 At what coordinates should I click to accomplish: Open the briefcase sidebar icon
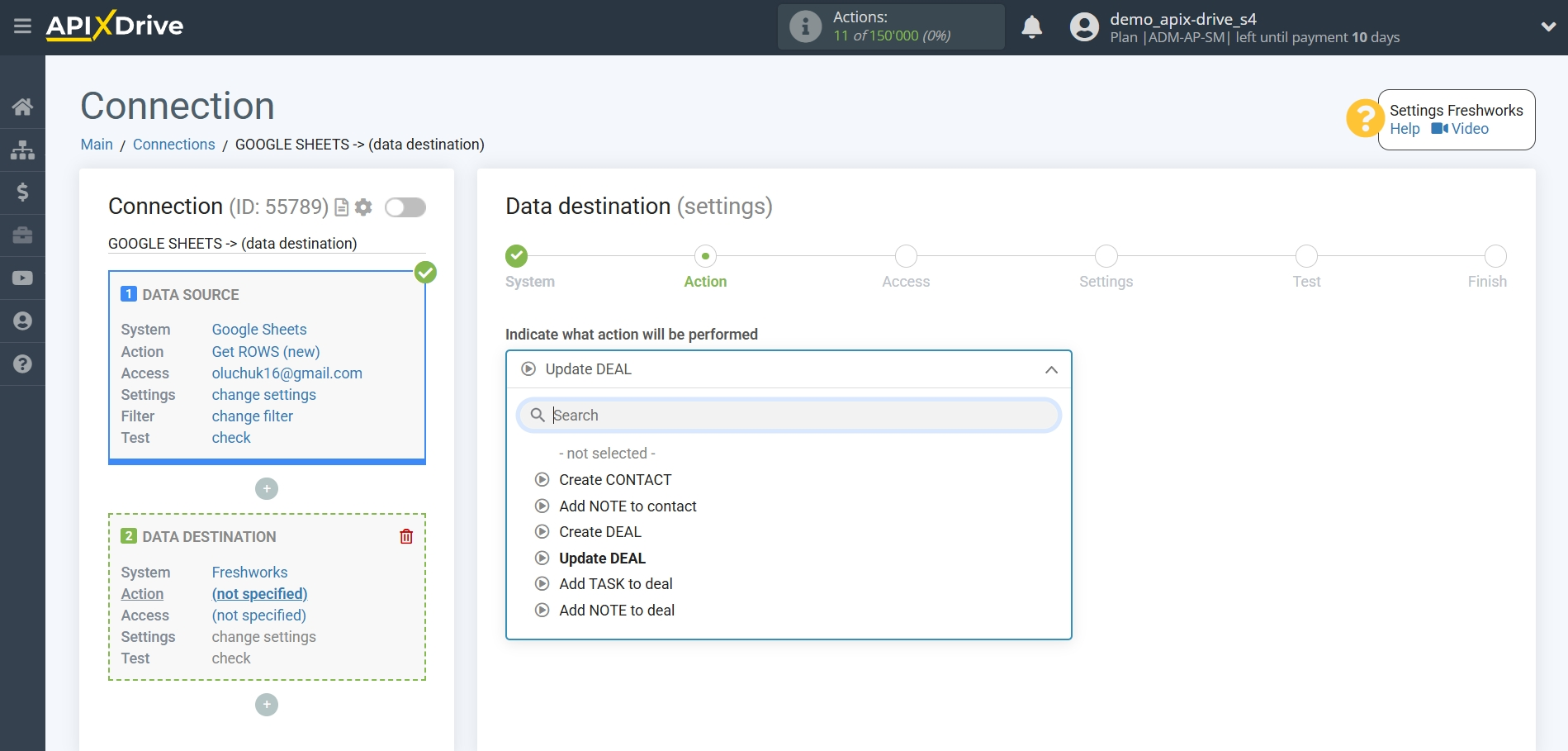[22, 235]
